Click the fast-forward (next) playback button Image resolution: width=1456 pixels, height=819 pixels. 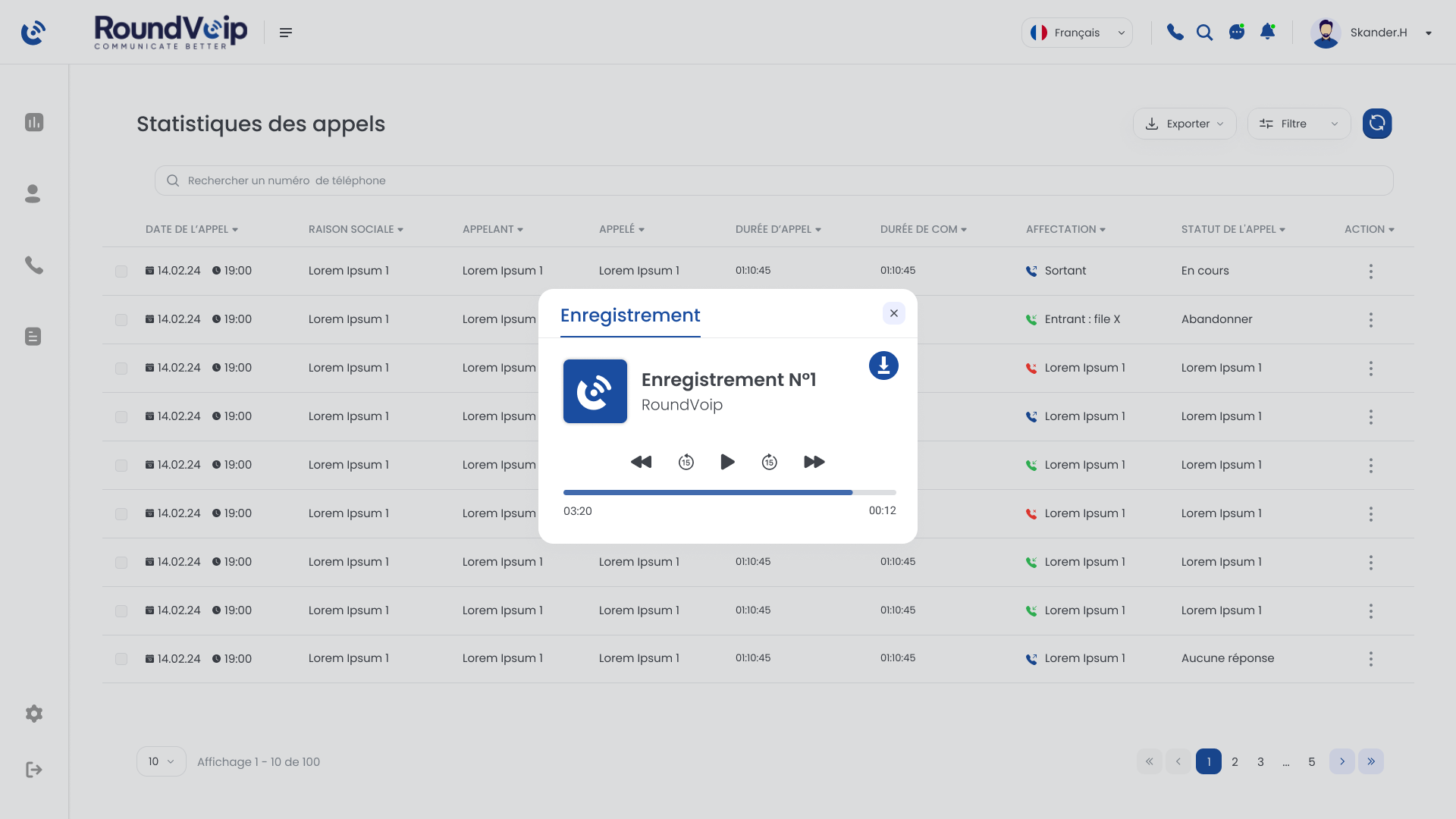814,462
